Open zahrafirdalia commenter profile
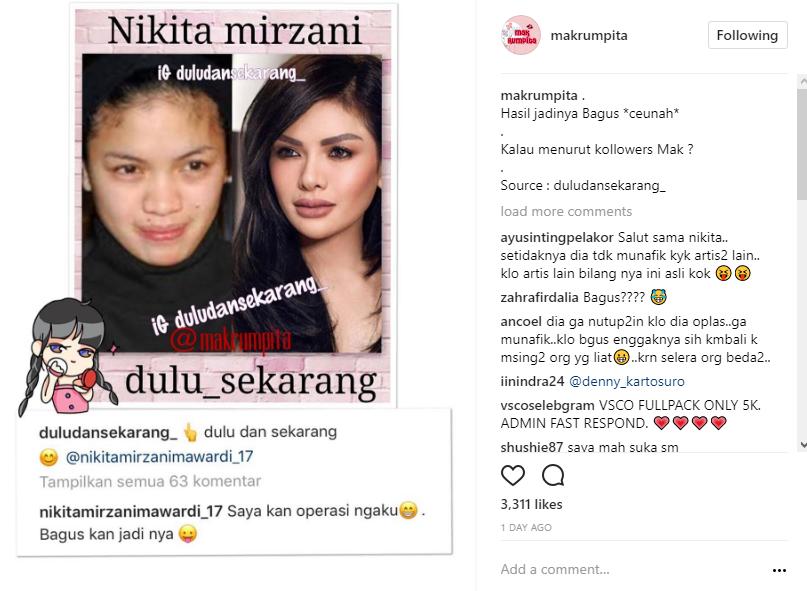The height and width of the screenshot is (591, 807). [x=539, y=297]
